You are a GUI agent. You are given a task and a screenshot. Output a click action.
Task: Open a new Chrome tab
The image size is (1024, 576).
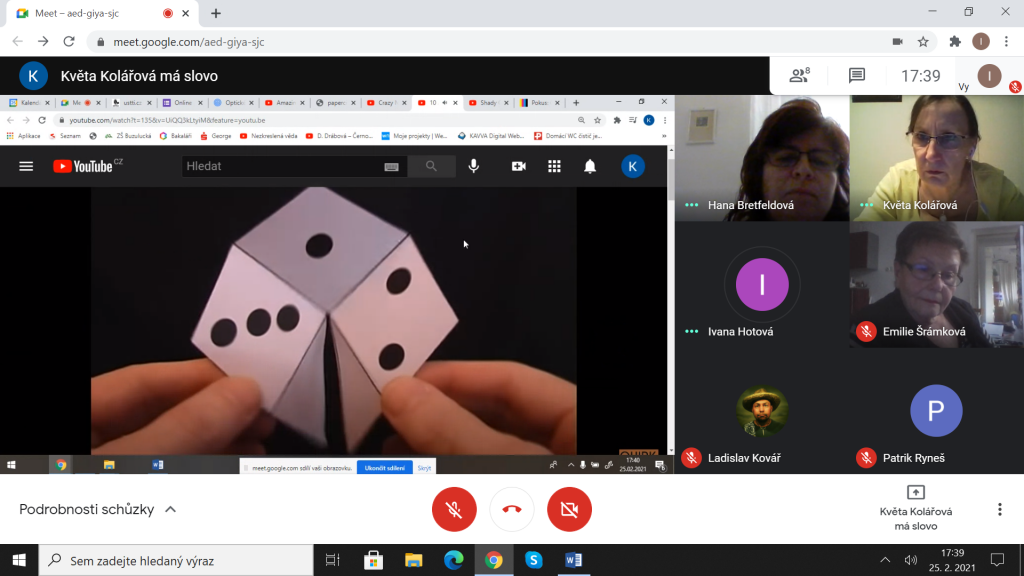[x=216, y=13]
